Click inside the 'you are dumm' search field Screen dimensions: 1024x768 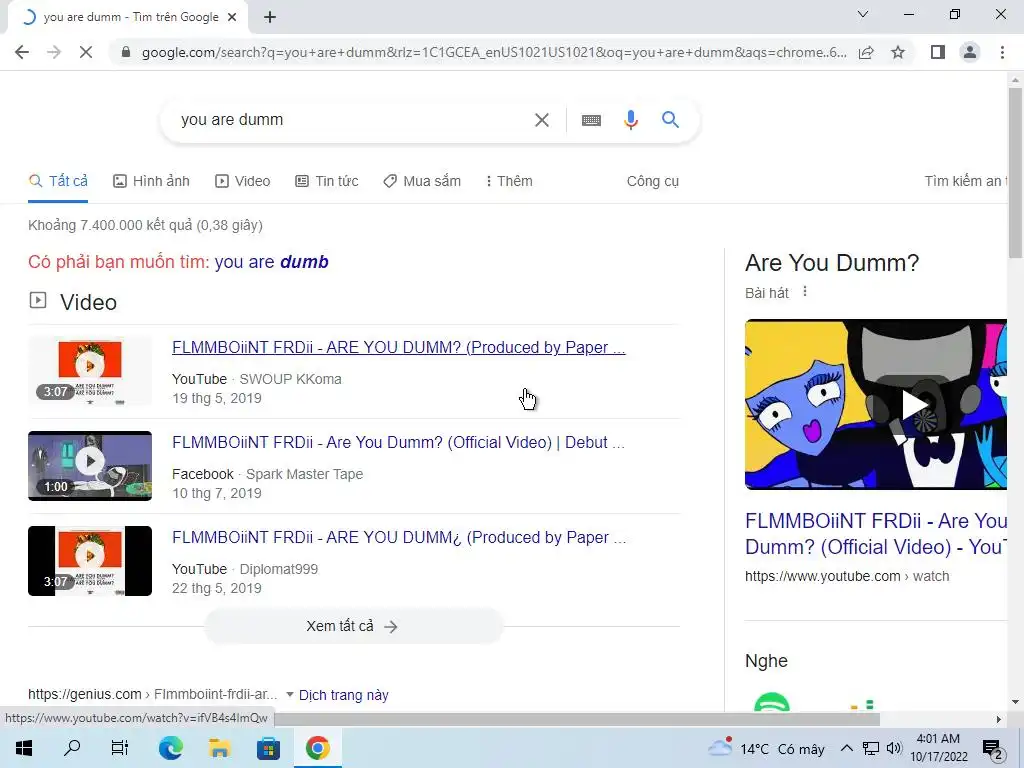tap(353, 120)
